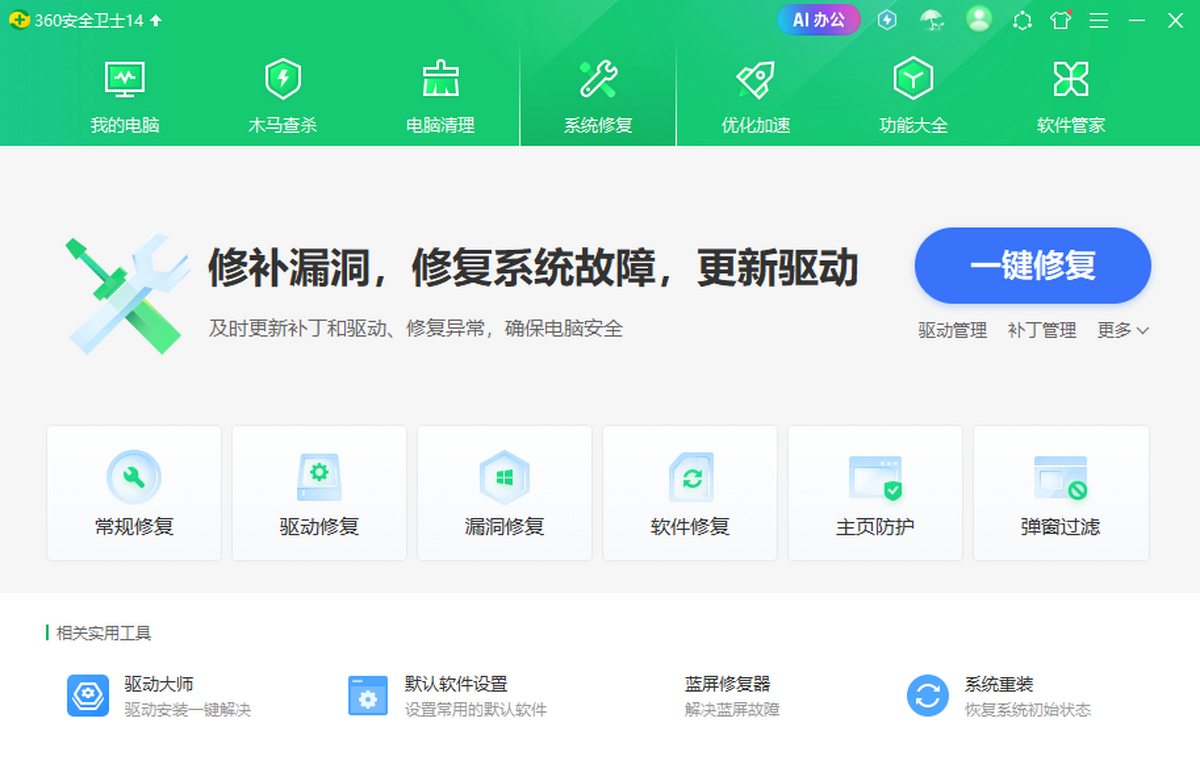Click the 常规修复 wrench tile
The height and width of the screenshot is (760, 1200).
[x=134, y=492]
